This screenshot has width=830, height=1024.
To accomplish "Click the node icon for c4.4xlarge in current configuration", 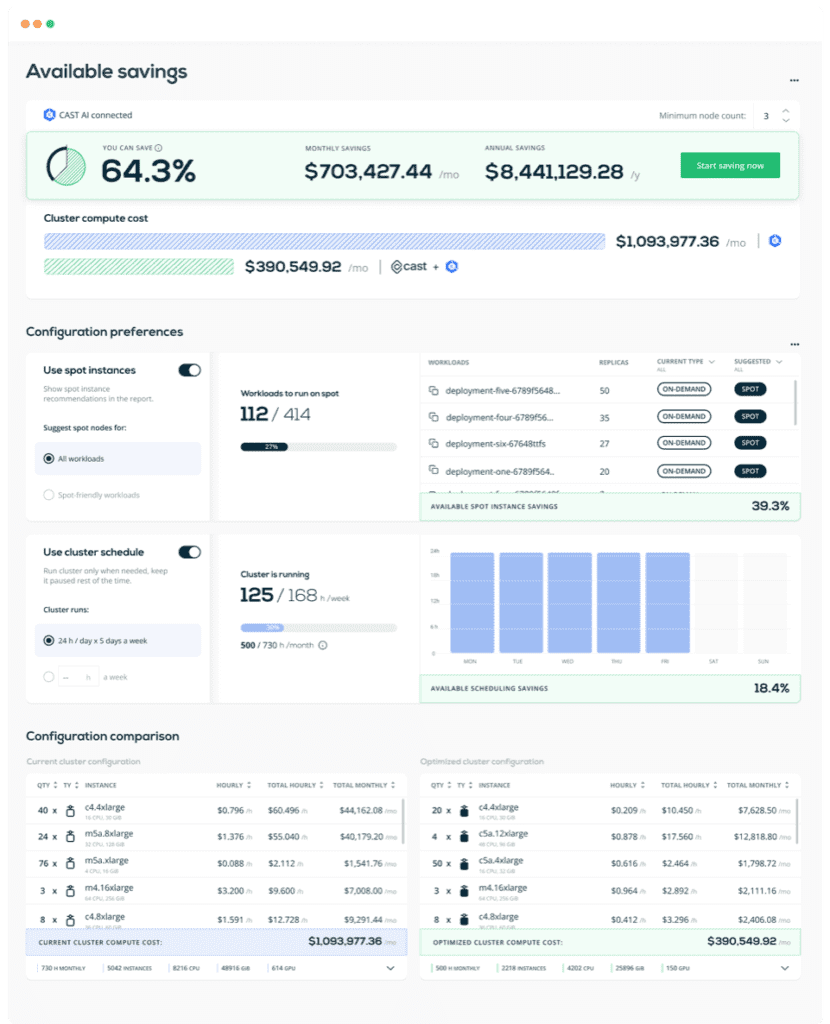I will point(71,811).
